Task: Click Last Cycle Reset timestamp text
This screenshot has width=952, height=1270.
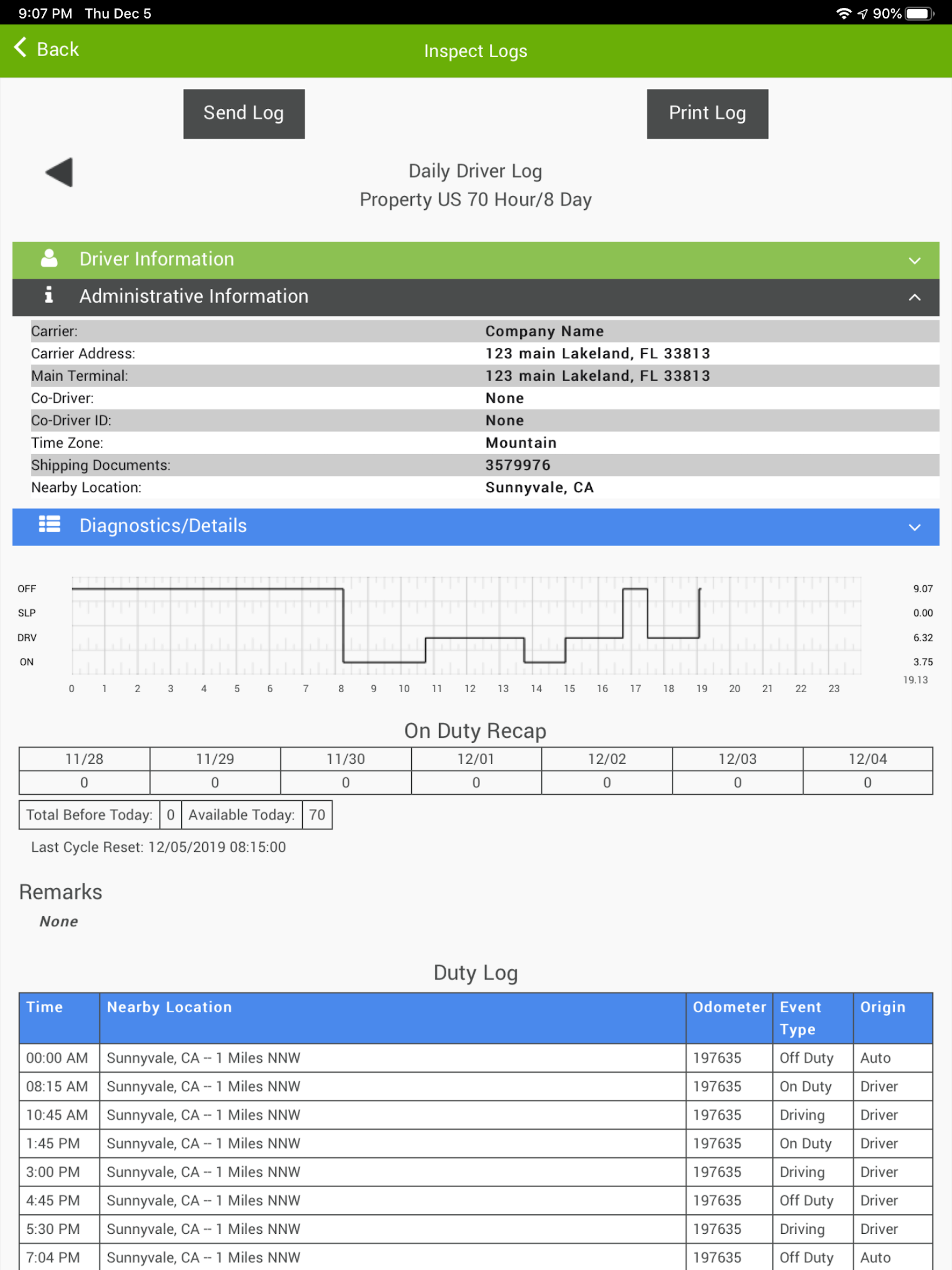Action: pyautogui.click(x=159, y=847)
